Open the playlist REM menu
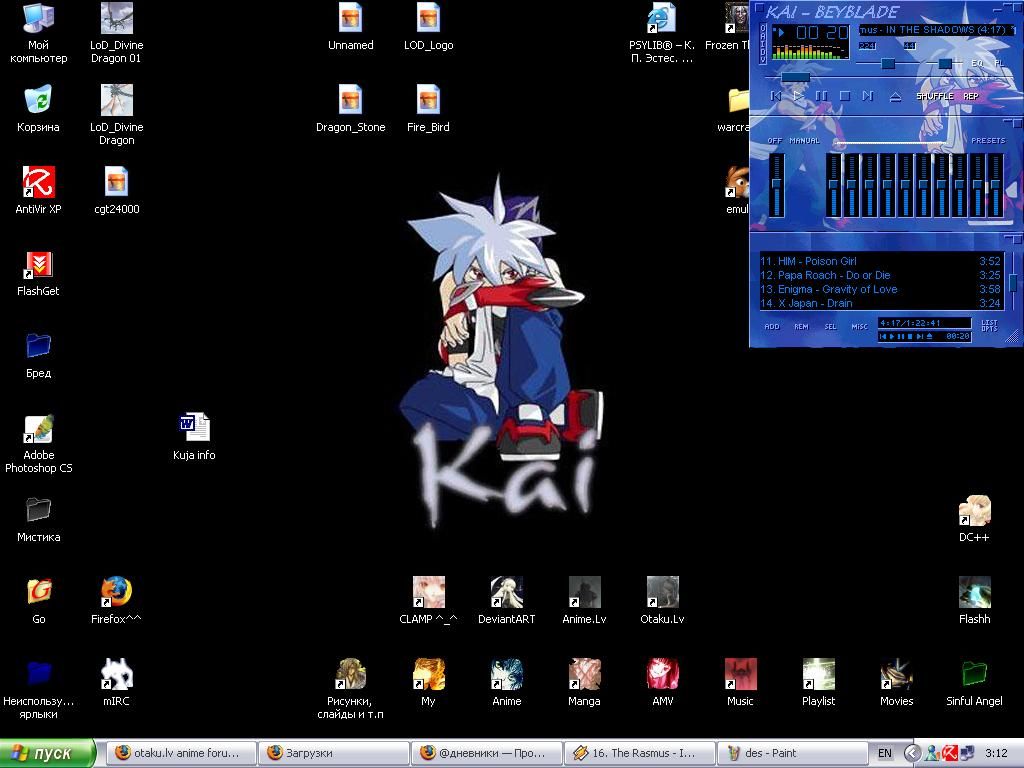The width and height of the screenshot is (1024, 768). tap(801, 327)
